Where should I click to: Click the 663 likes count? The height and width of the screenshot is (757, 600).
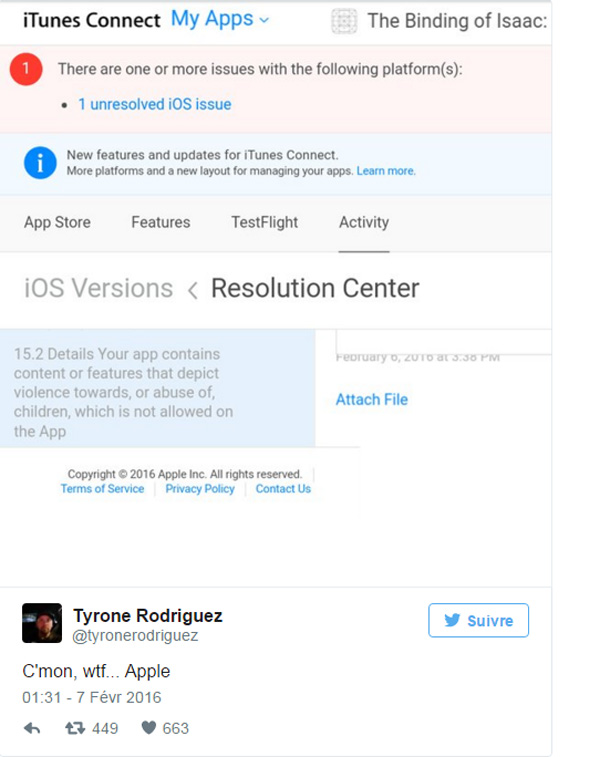[176, 728]
